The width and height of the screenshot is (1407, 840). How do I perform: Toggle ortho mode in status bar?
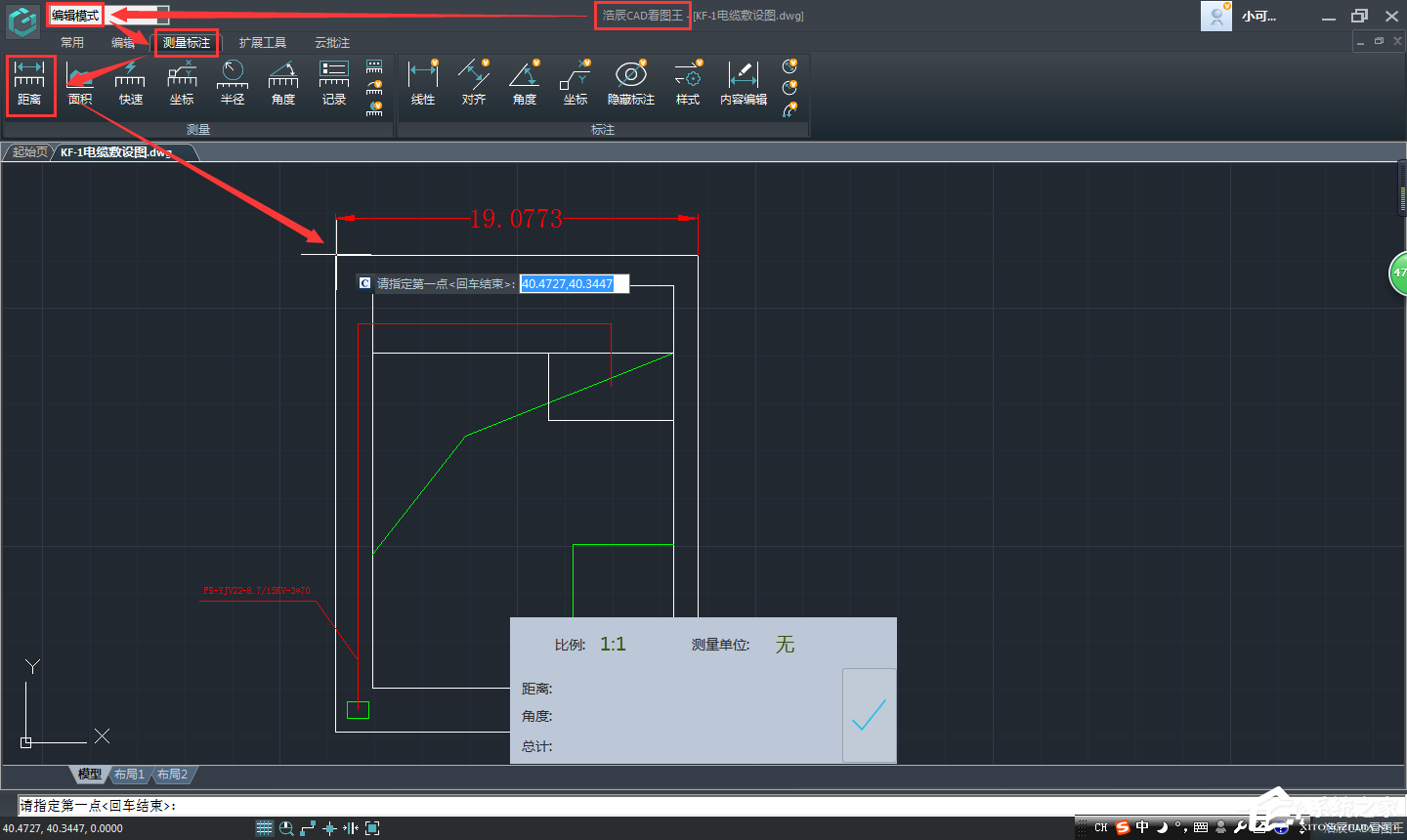[308, 828]
